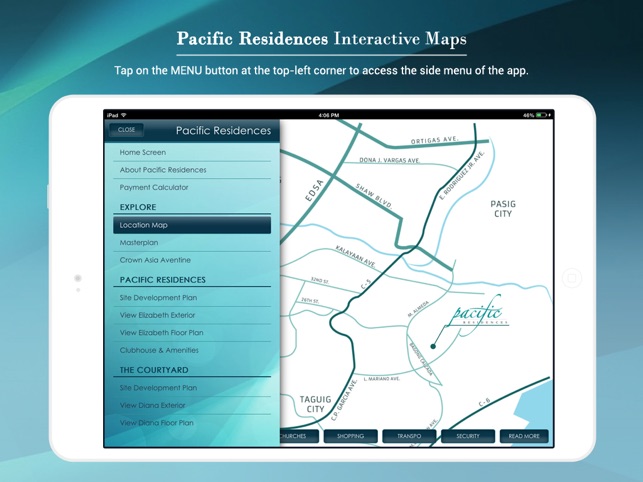Image resolution: width=643 pixels, height=482 pixels.
Task: Tap the E. RODRIGUEZ JR. AVE. label
Action: (462, 175)
